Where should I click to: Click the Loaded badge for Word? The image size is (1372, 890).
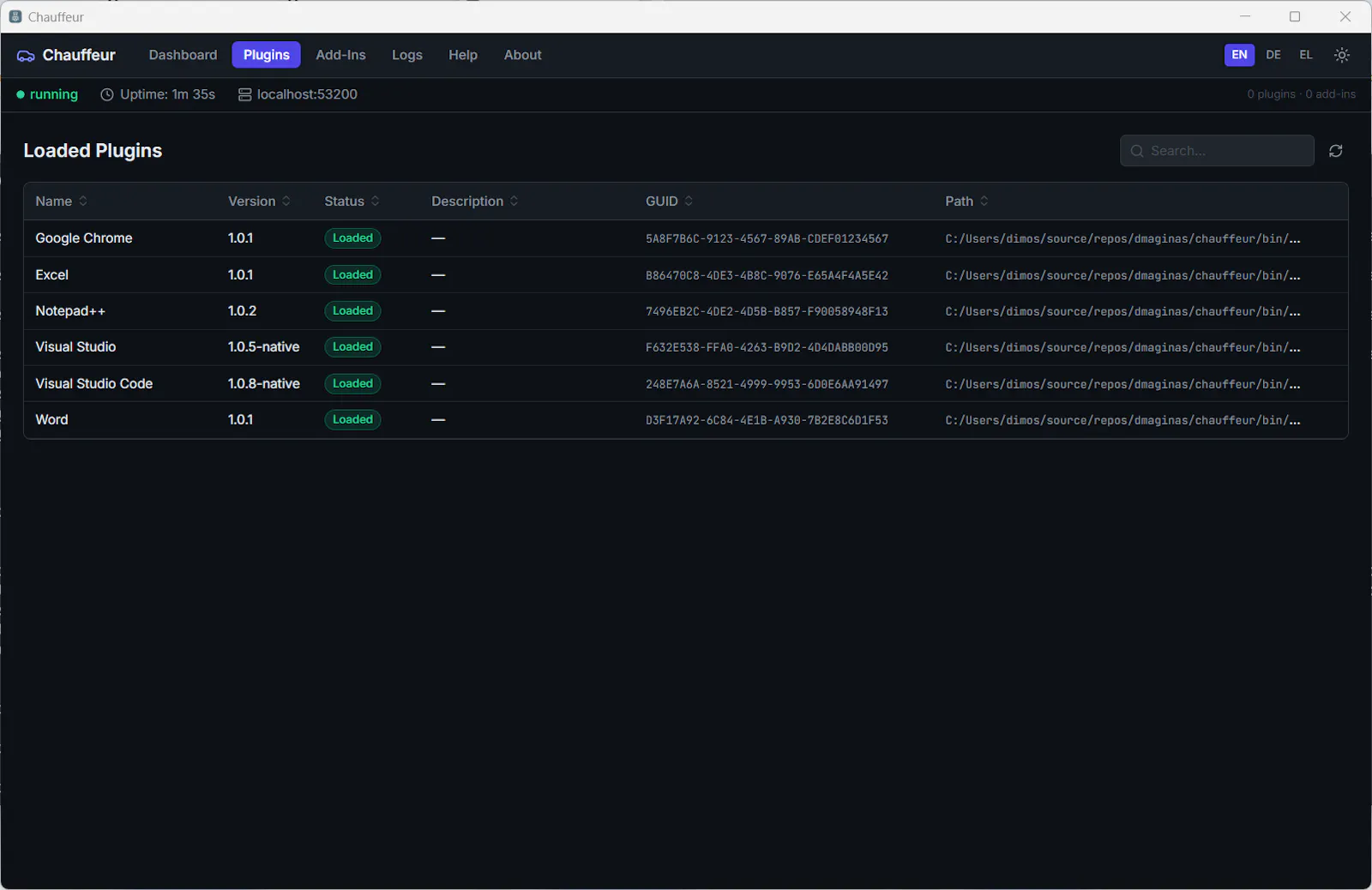pyautogui.click(x=352, y=420)
